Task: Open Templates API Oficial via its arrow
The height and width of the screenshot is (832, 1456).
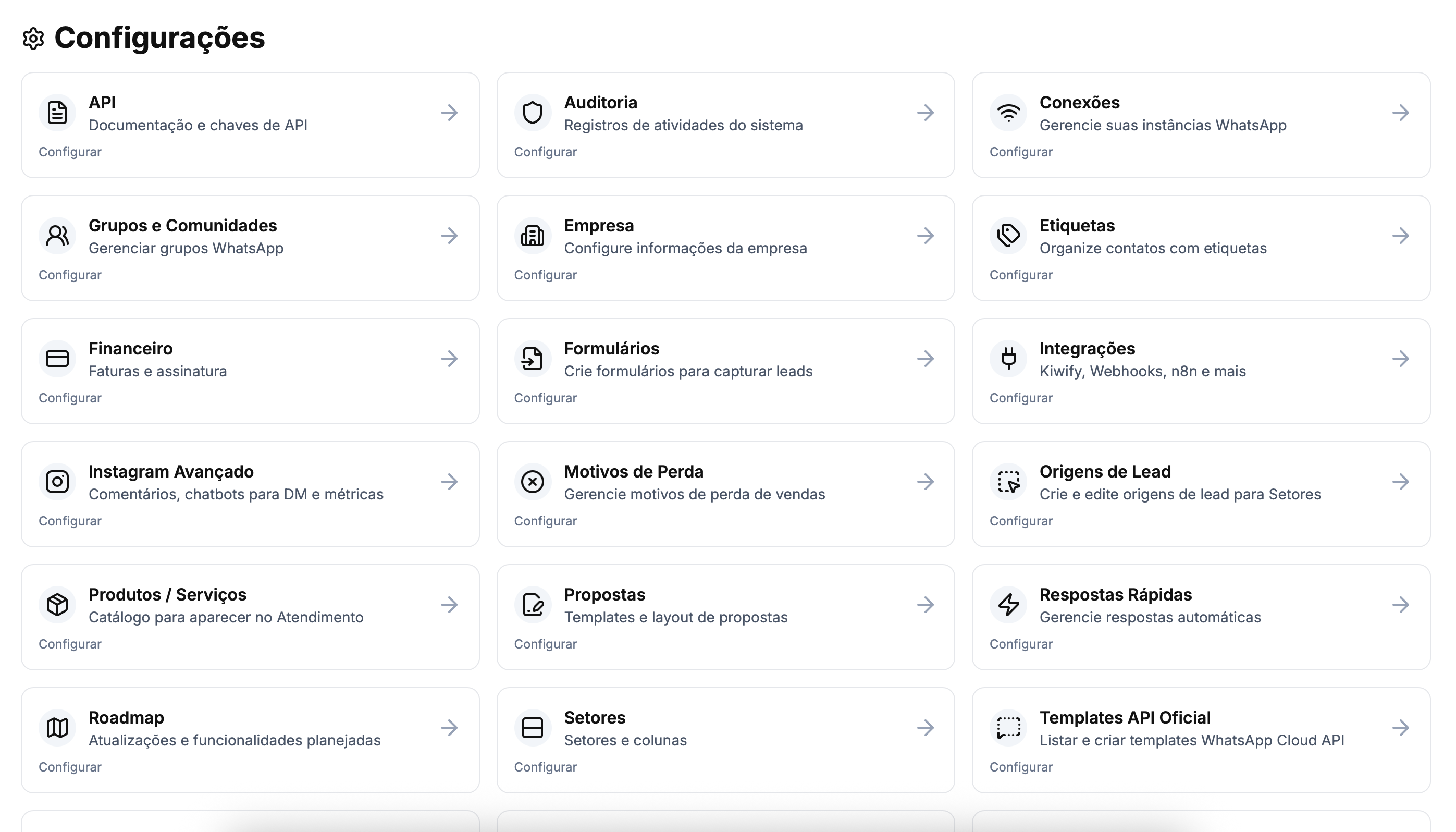Action: tap(1402, 727)
